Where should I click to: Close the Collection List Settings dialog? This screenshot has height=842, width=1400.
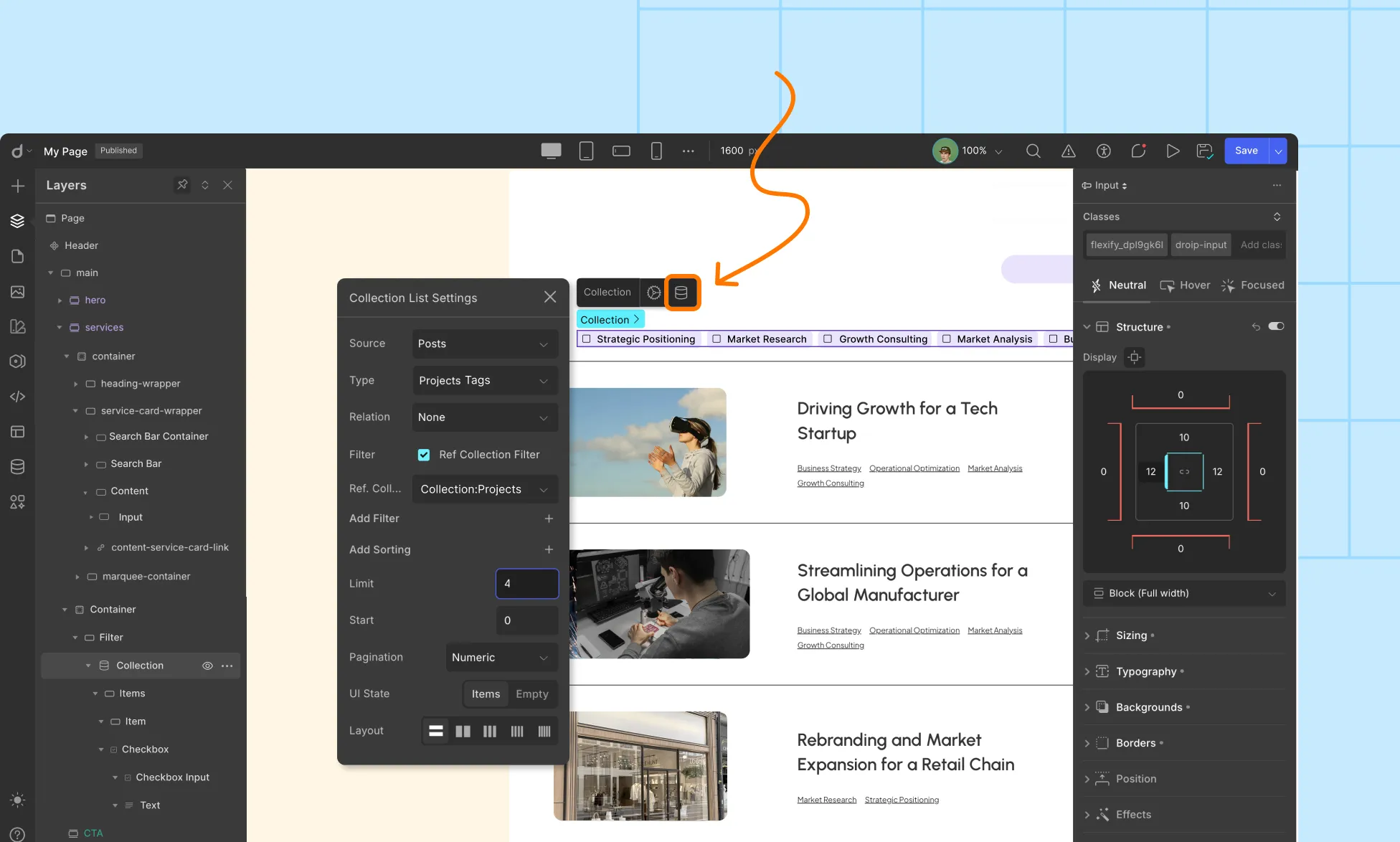click(x=550, y=297)
